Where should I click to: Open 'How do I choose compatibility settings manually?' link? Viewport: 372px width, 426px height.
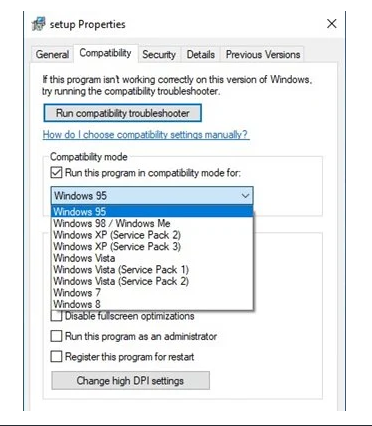[146, 135]
